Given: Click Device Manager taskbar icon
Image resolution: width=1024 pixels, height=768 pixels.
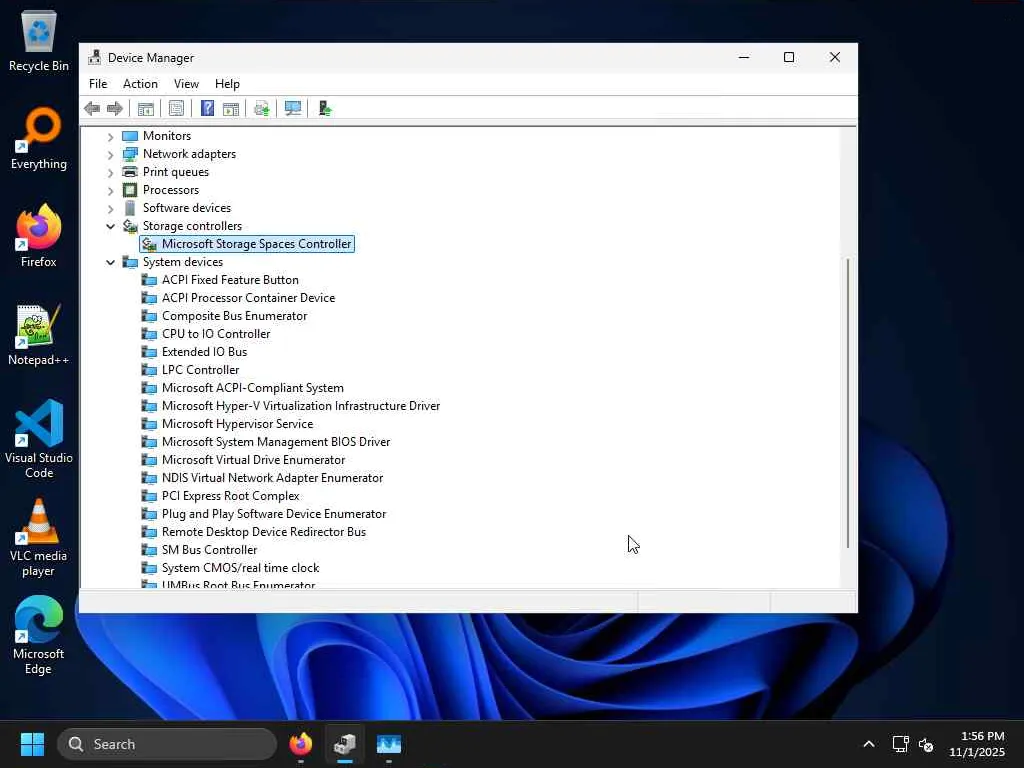Looking at the screenshot, I should [x=345, y=744].
